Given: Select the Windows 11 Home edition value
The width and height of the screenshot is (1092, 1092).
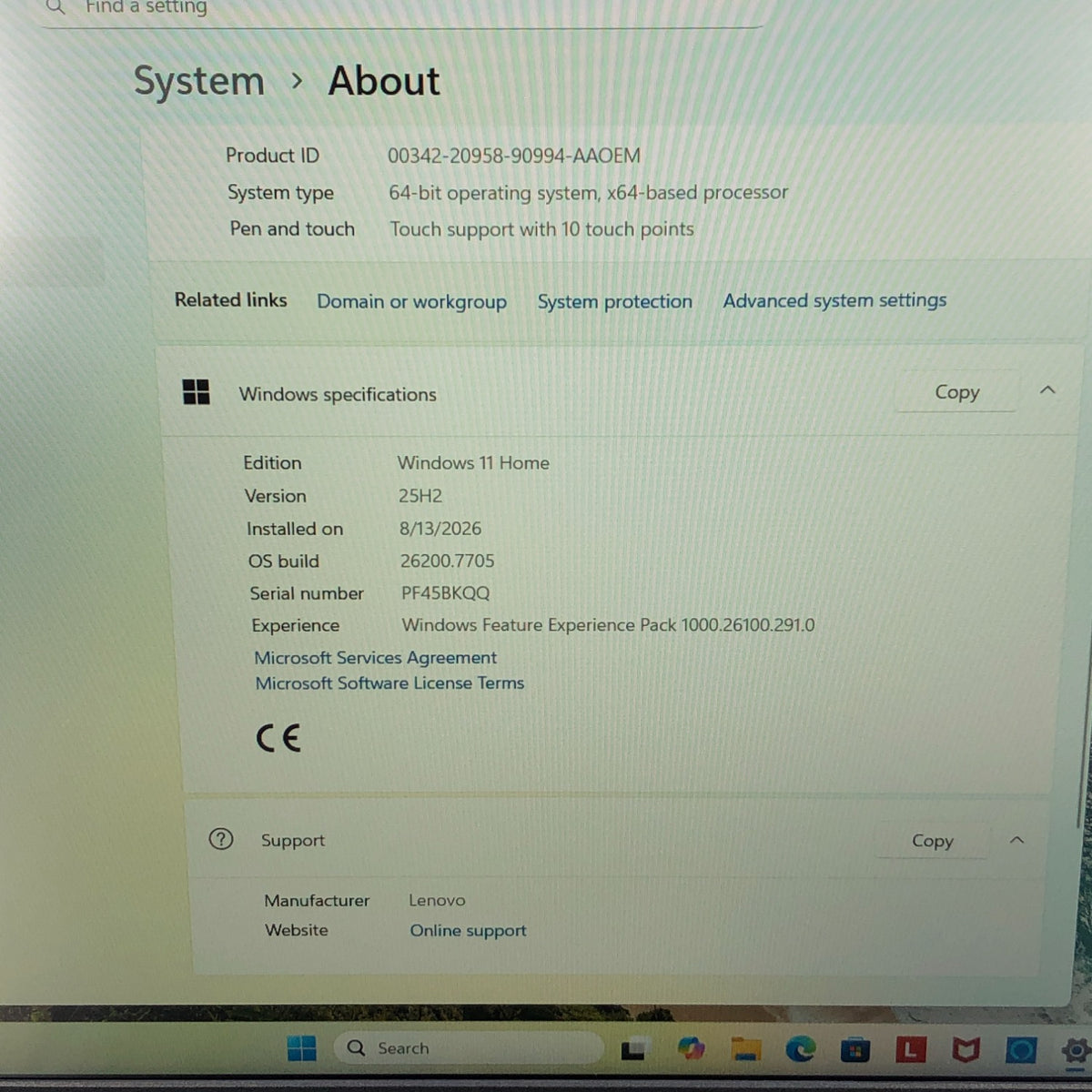Looking at the screenshot, I should (473, 463).
